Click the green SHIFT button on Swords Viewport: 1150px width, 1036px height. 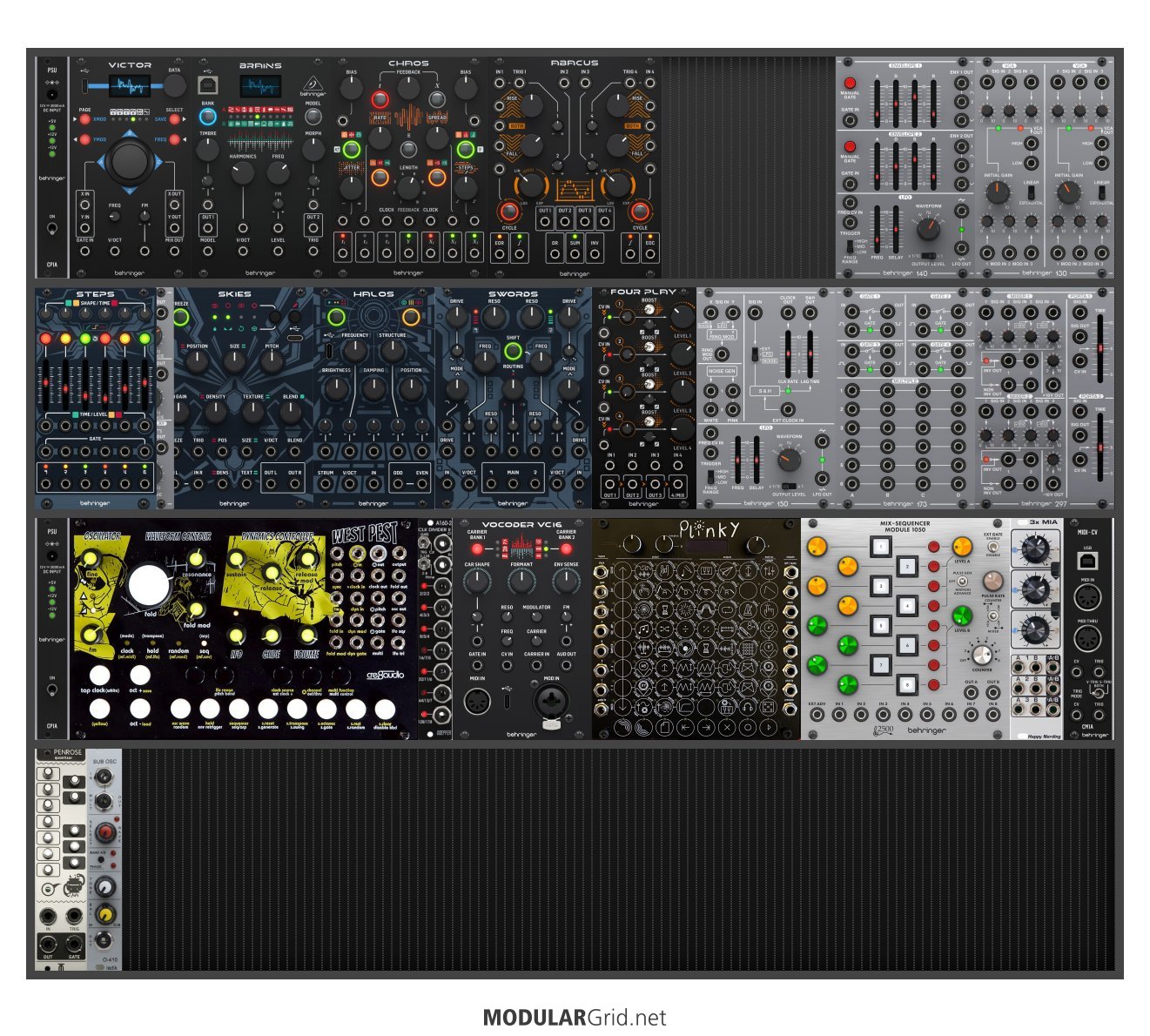coord(513,352)
